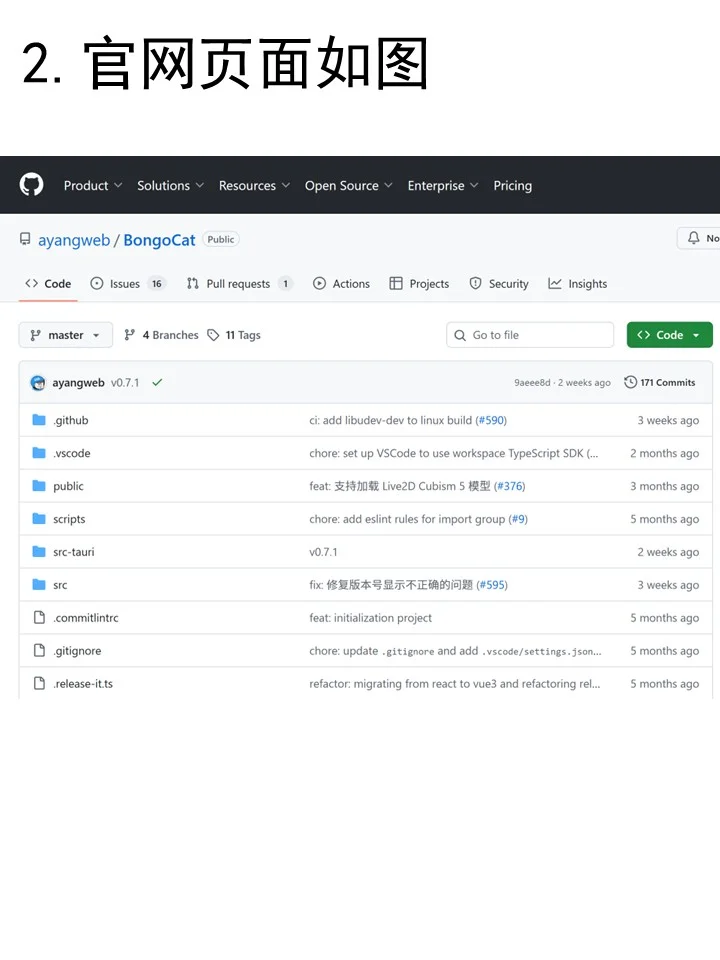
Task: Expand the Product menu
Action: (x=92, y=186)
